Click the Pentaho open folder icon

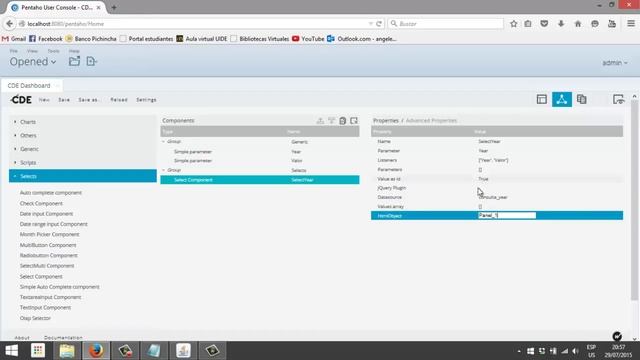[74, 61]
